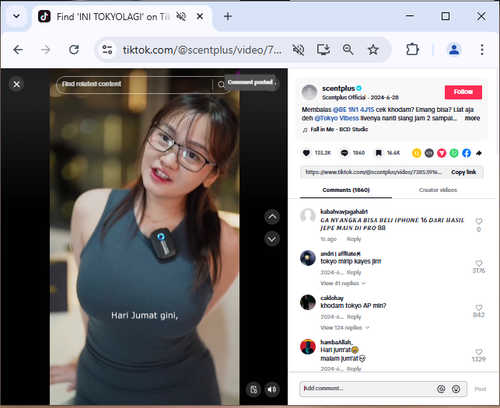Install app icon in address bar

(323, 50)
